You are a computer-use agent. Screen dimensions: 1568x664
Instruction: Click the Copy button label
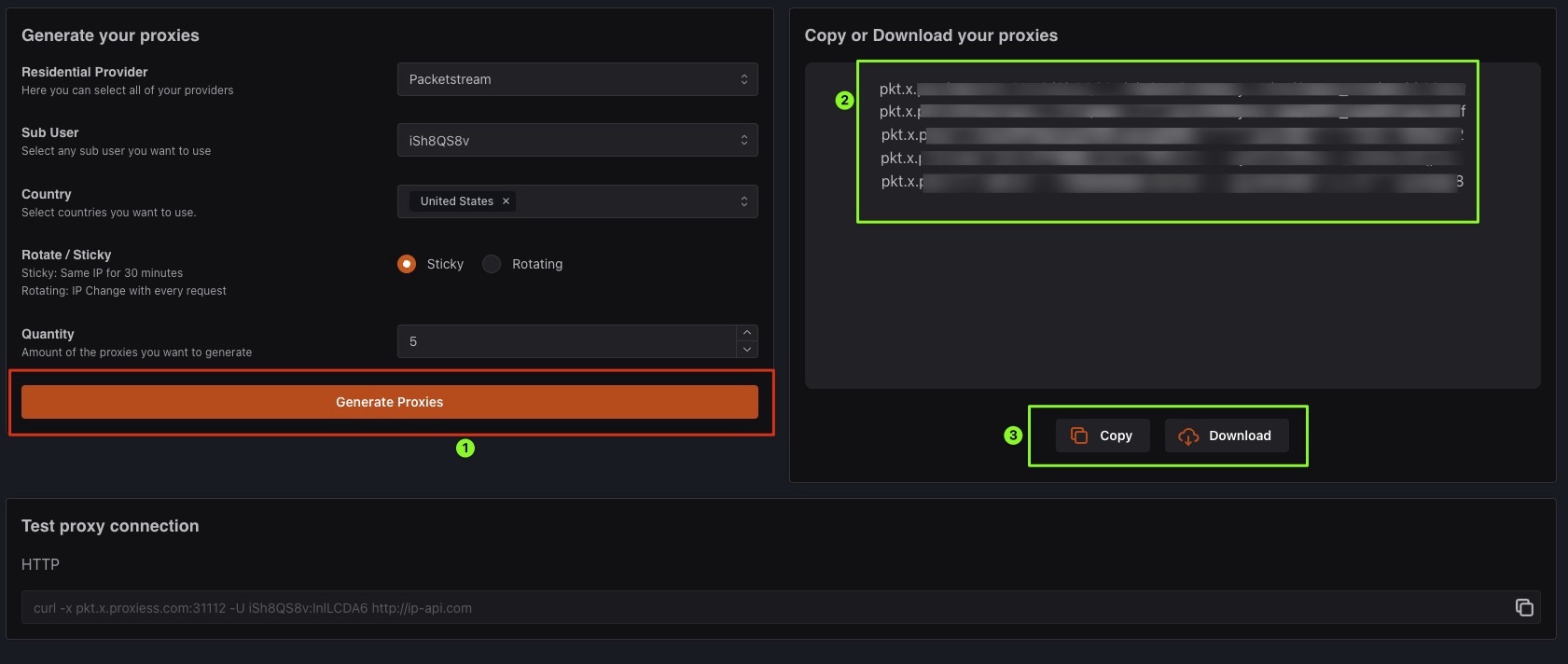(1116, 436)
